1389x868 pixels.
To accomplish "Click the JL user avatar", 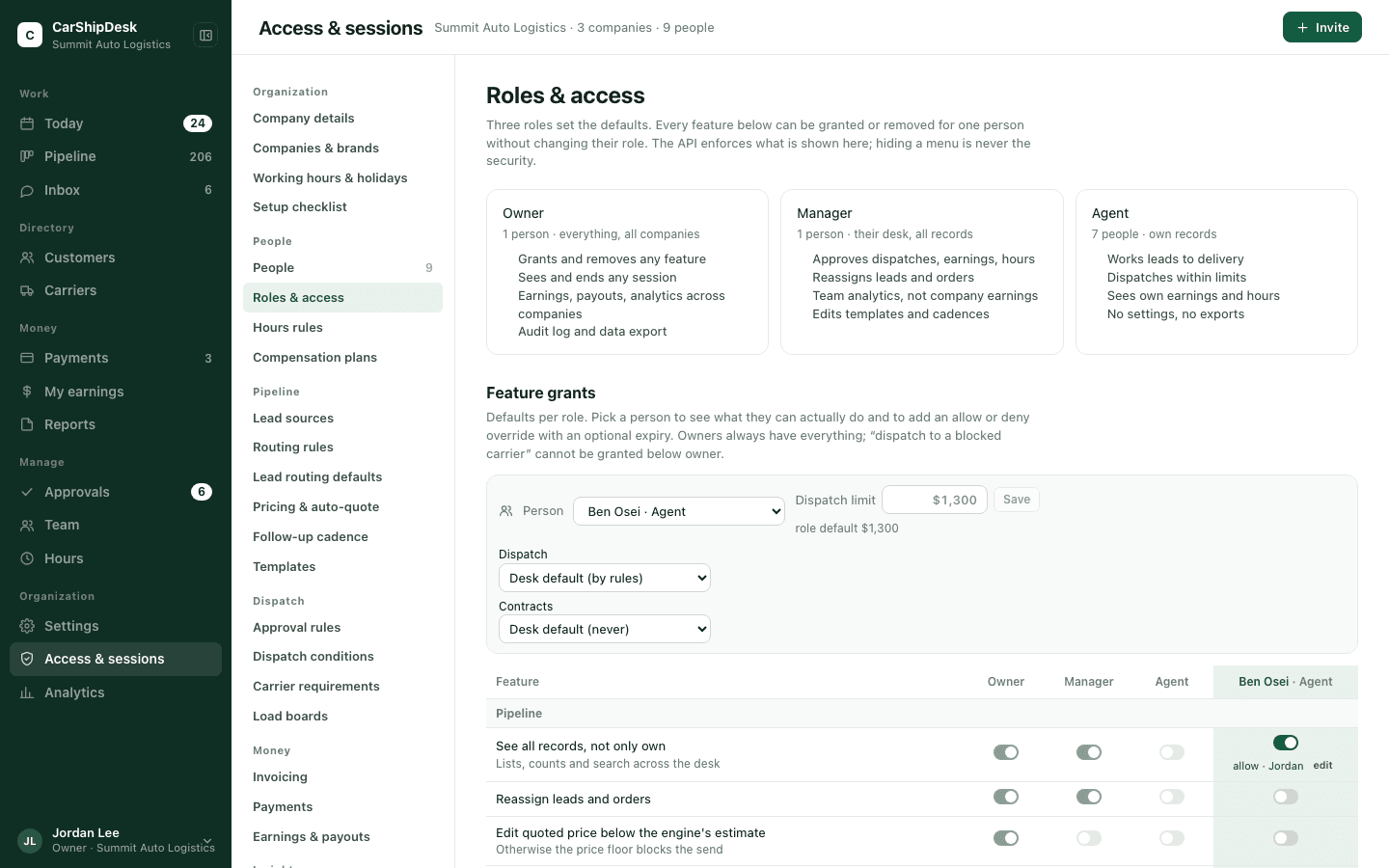I will [30, 841].
